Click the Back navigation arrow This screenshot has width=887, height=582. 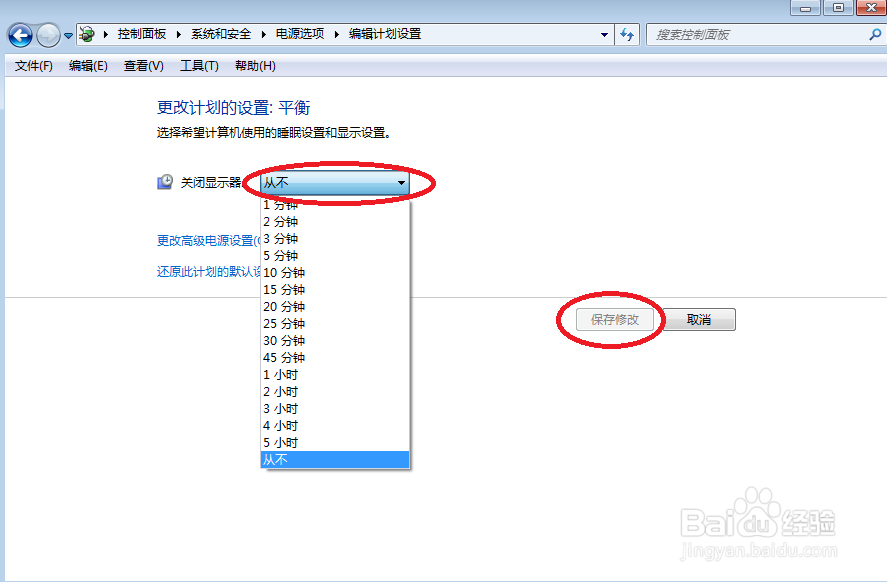pos(20,33)
